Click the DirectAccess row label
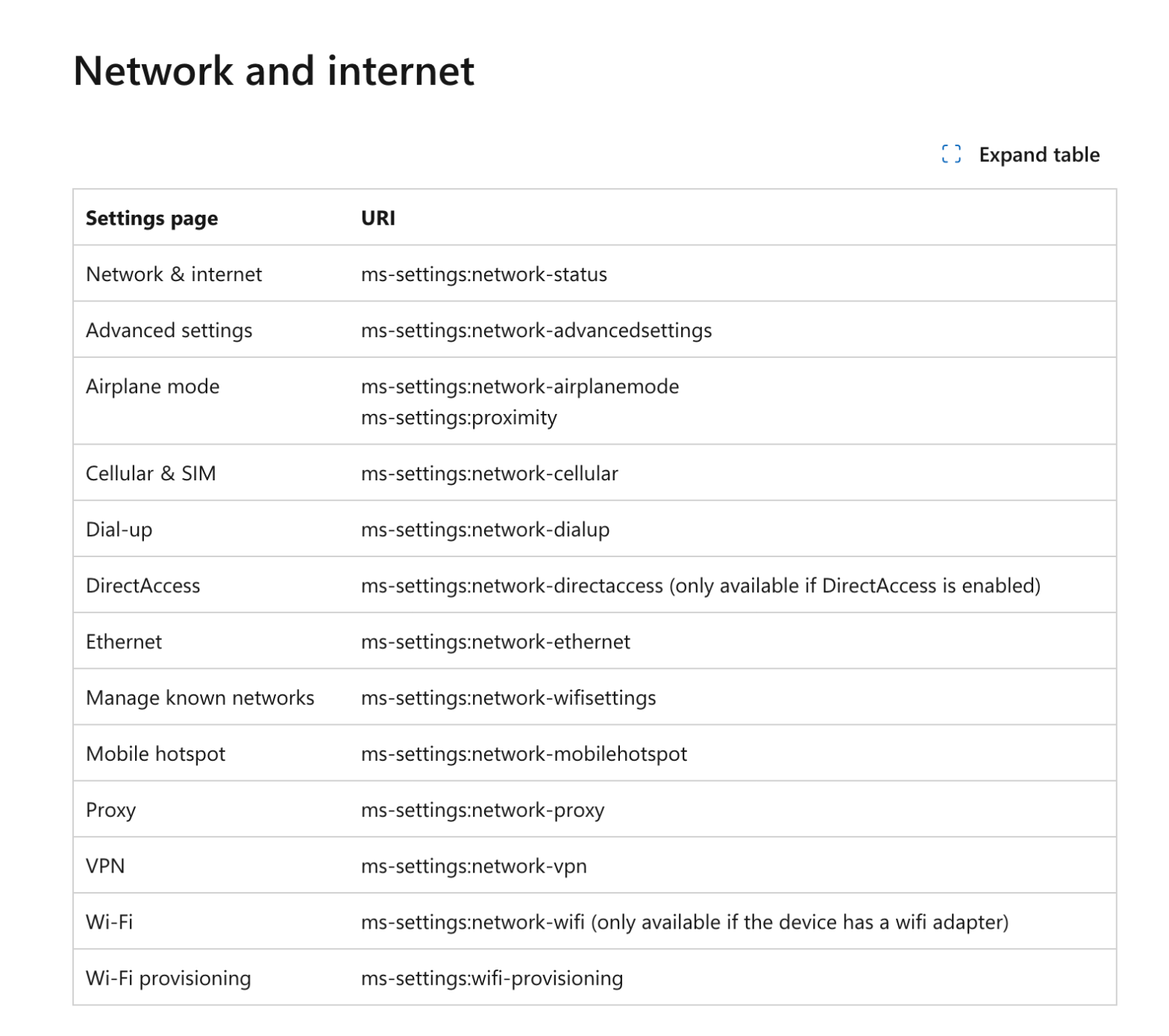This screenshot has height=1036, width=1169. tap(142, 586)
